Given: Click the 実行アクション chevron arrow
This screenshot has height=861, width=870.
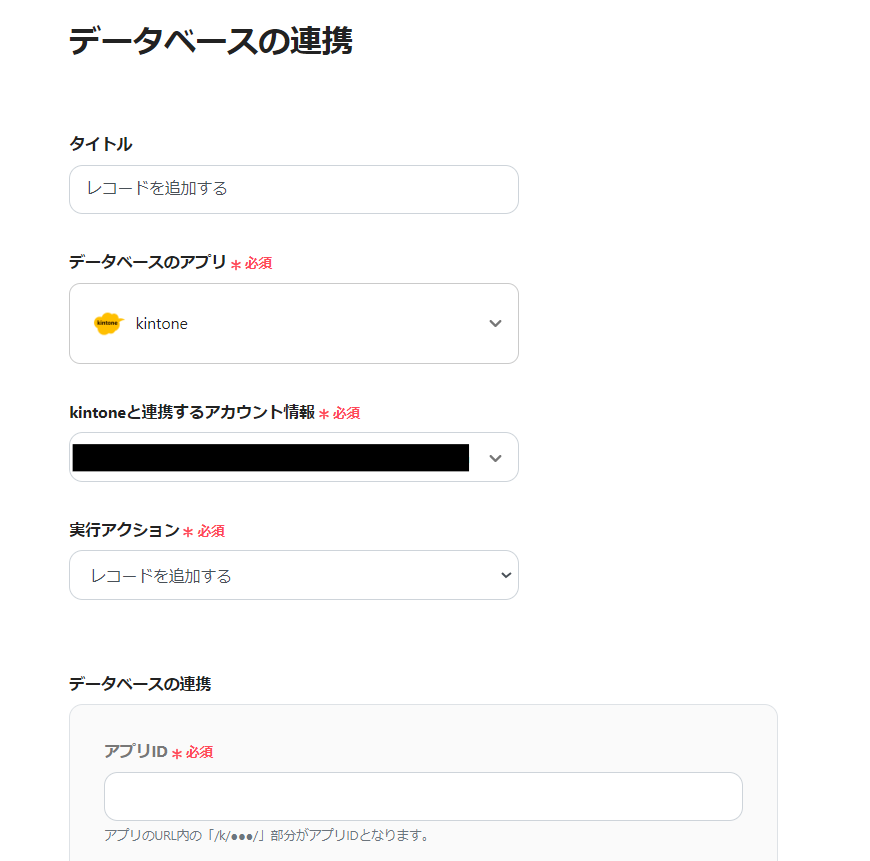Looking at the screenshot, I should 505,575.
